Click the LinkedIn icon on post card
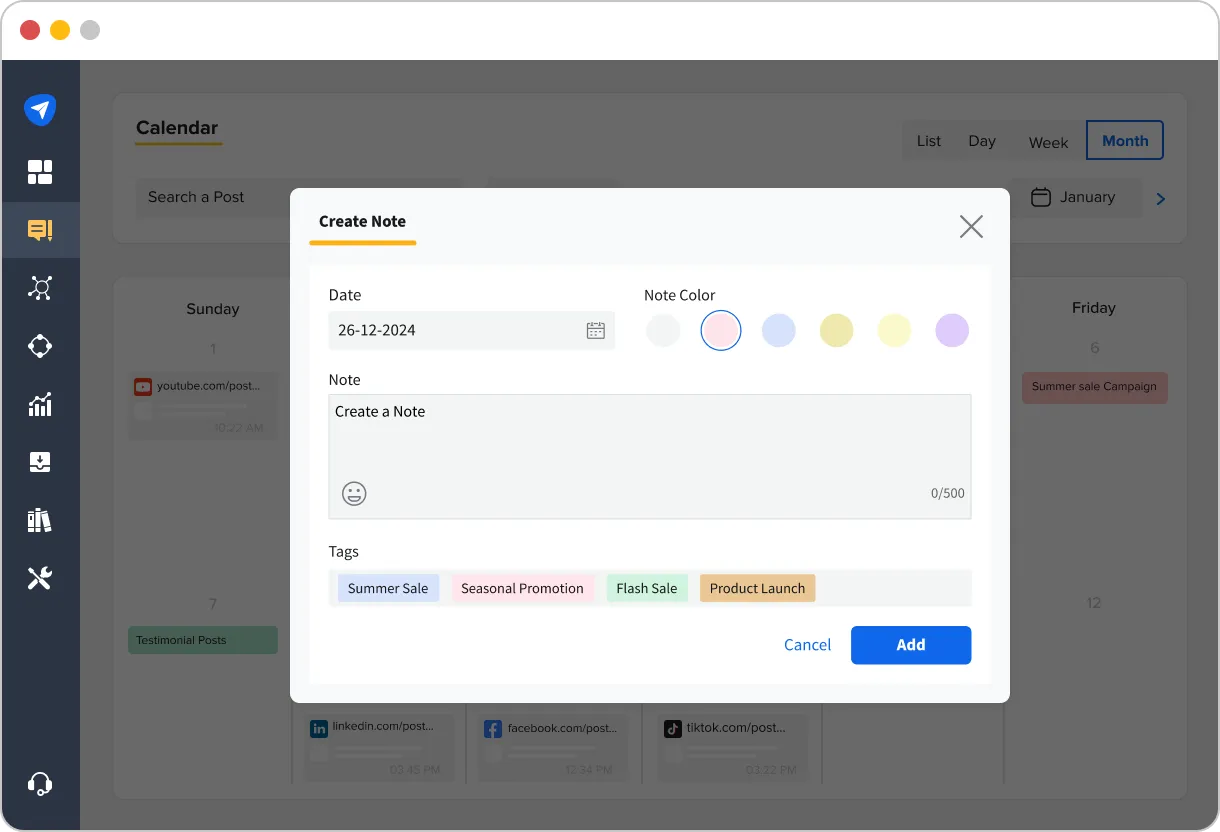Screen dimensions: 1220x832 click(319, 729)
